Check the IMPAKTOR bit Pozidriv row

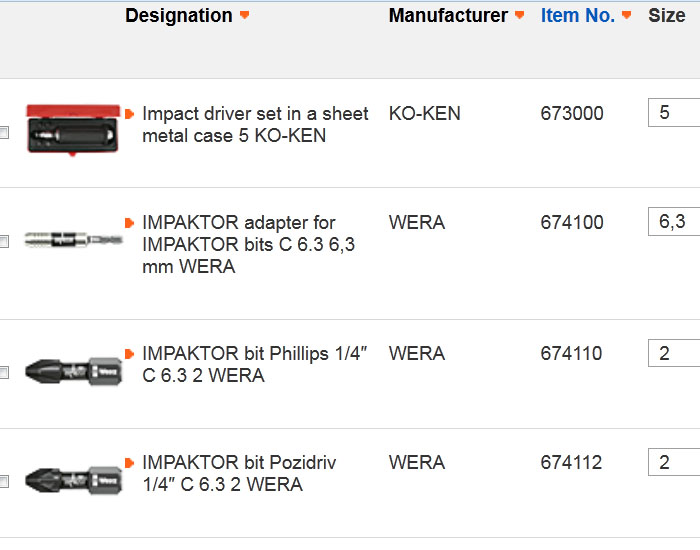[x=4, y=481]
